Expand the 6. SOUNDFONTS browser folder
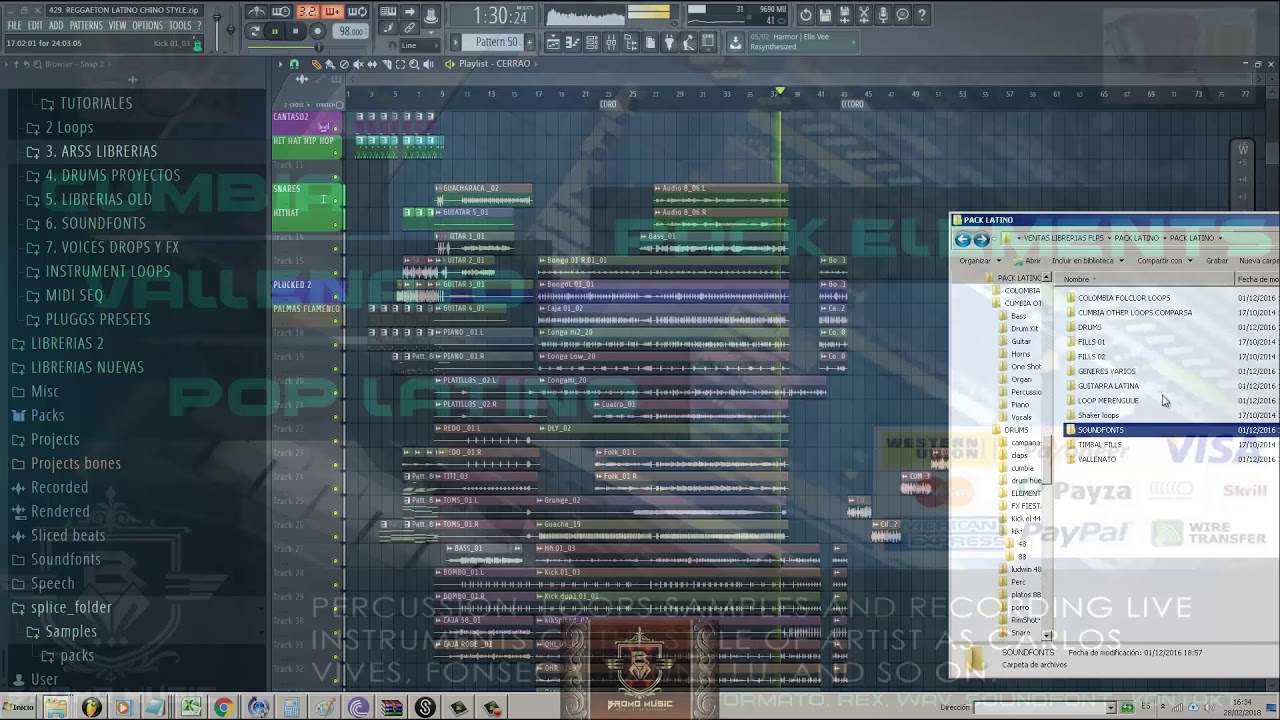 coord(86,223)
